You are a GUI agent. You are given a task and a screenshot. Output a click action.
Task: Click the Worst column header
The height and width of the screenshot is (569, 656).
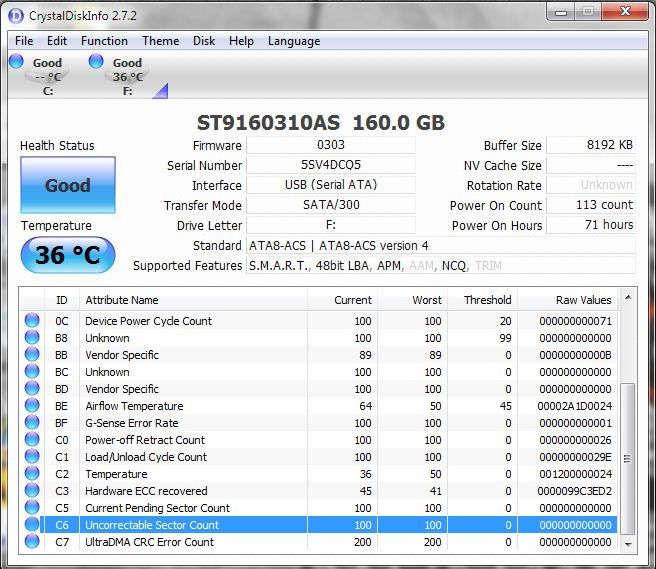[x=413, y=300]
